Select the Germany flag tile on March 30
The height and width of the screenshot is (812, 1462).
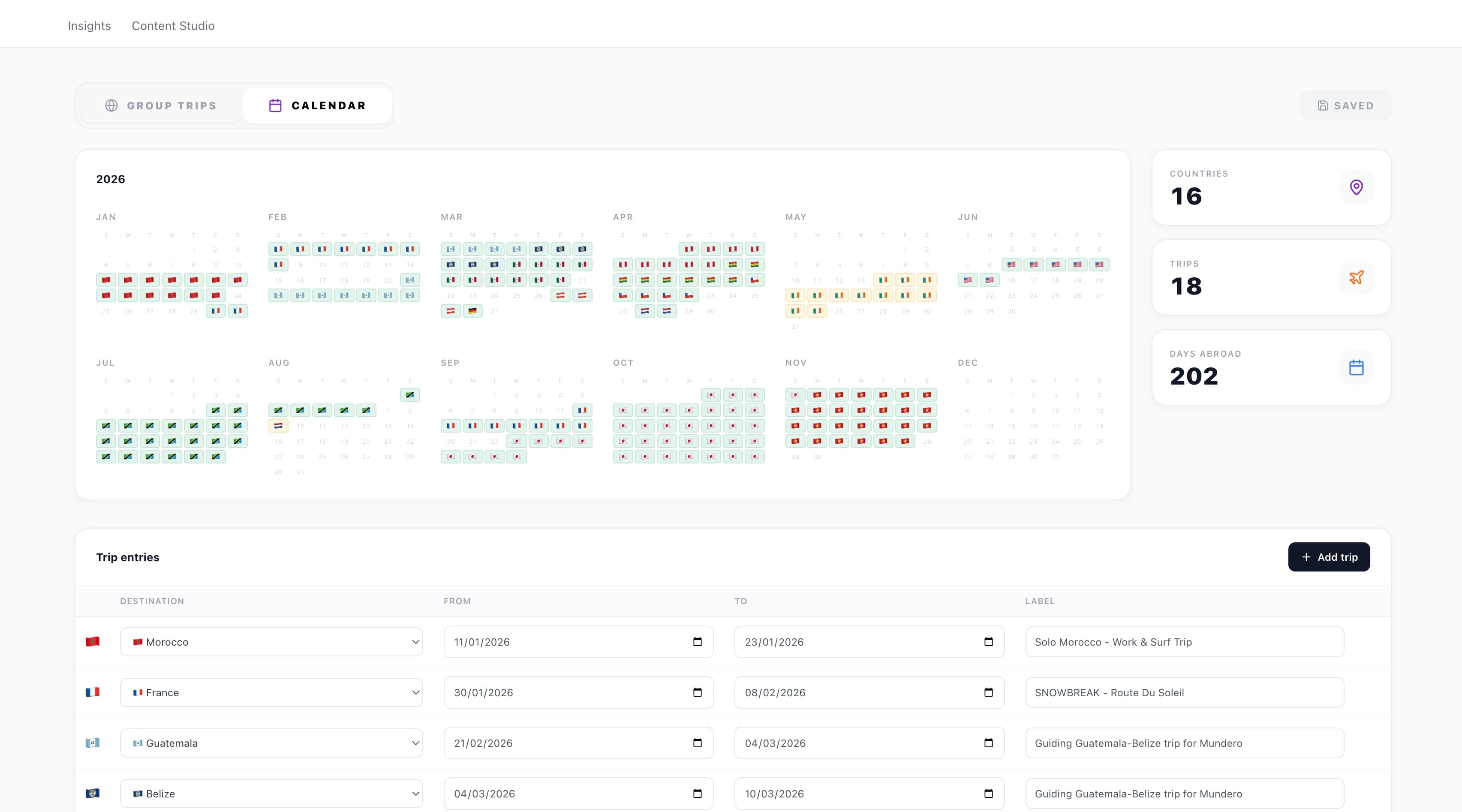(x=473, y=311)
